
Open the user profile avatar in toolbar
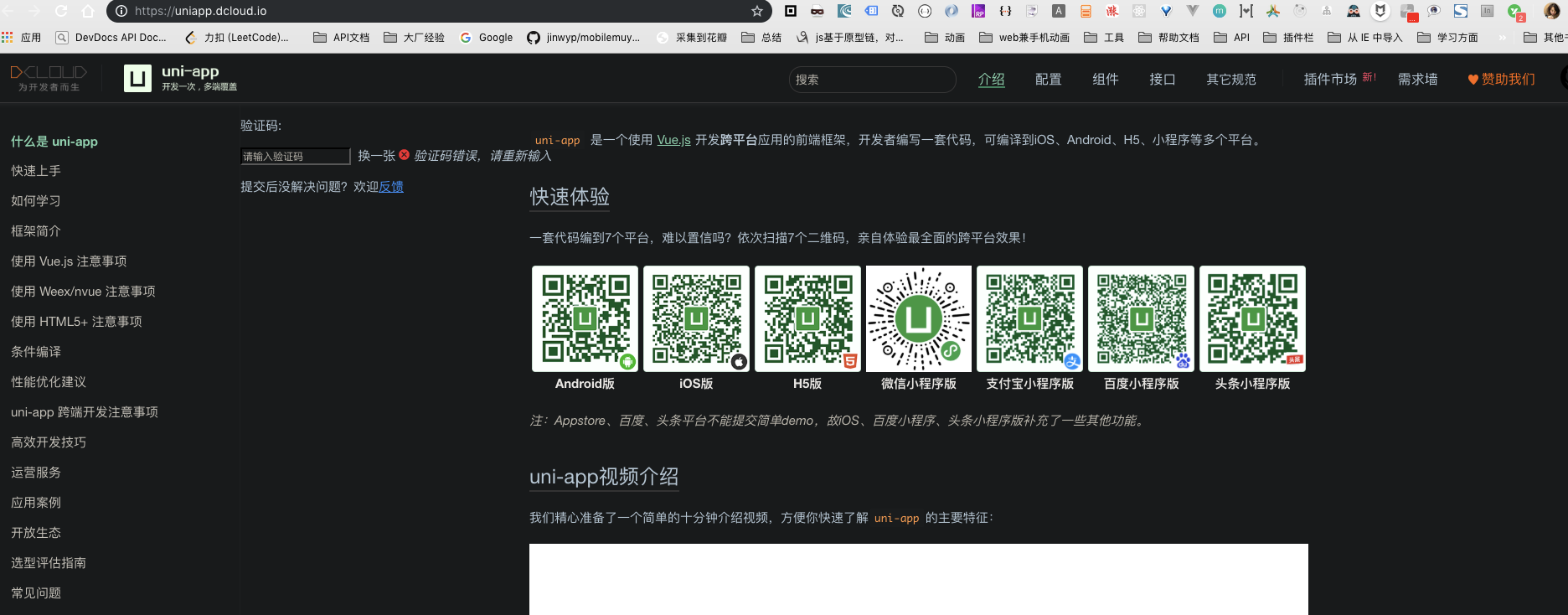pos(1552,11)
